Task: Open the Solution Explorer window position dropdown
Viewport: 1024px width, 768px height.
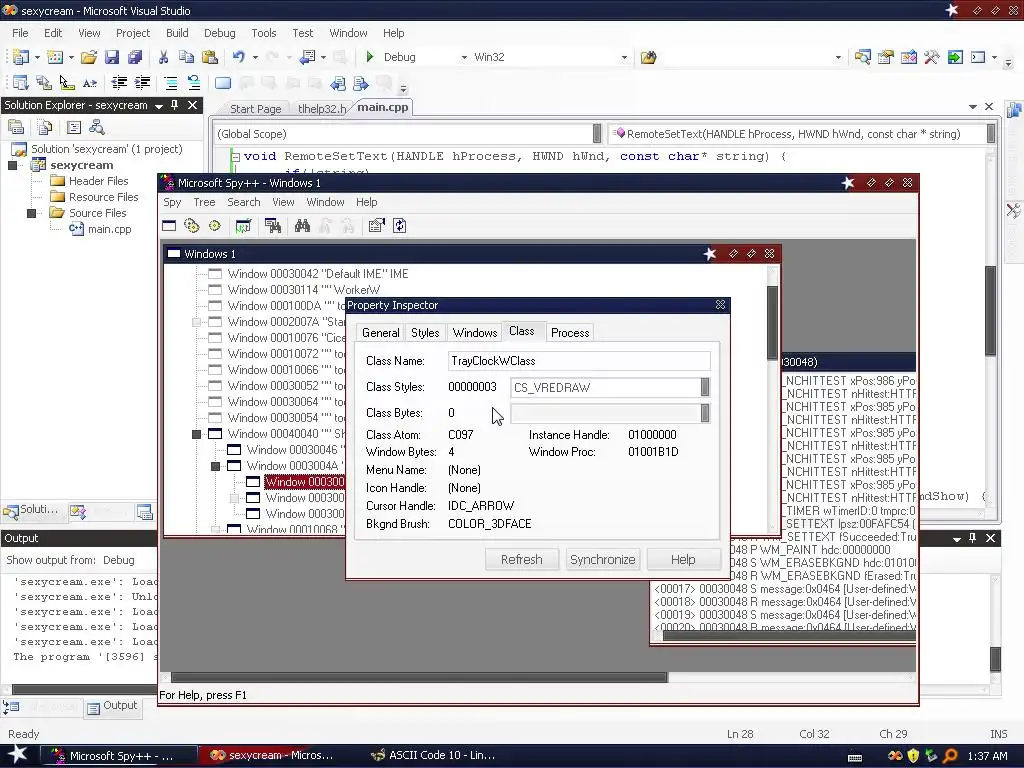Action: pyautogui.click(x=159, y=106)
